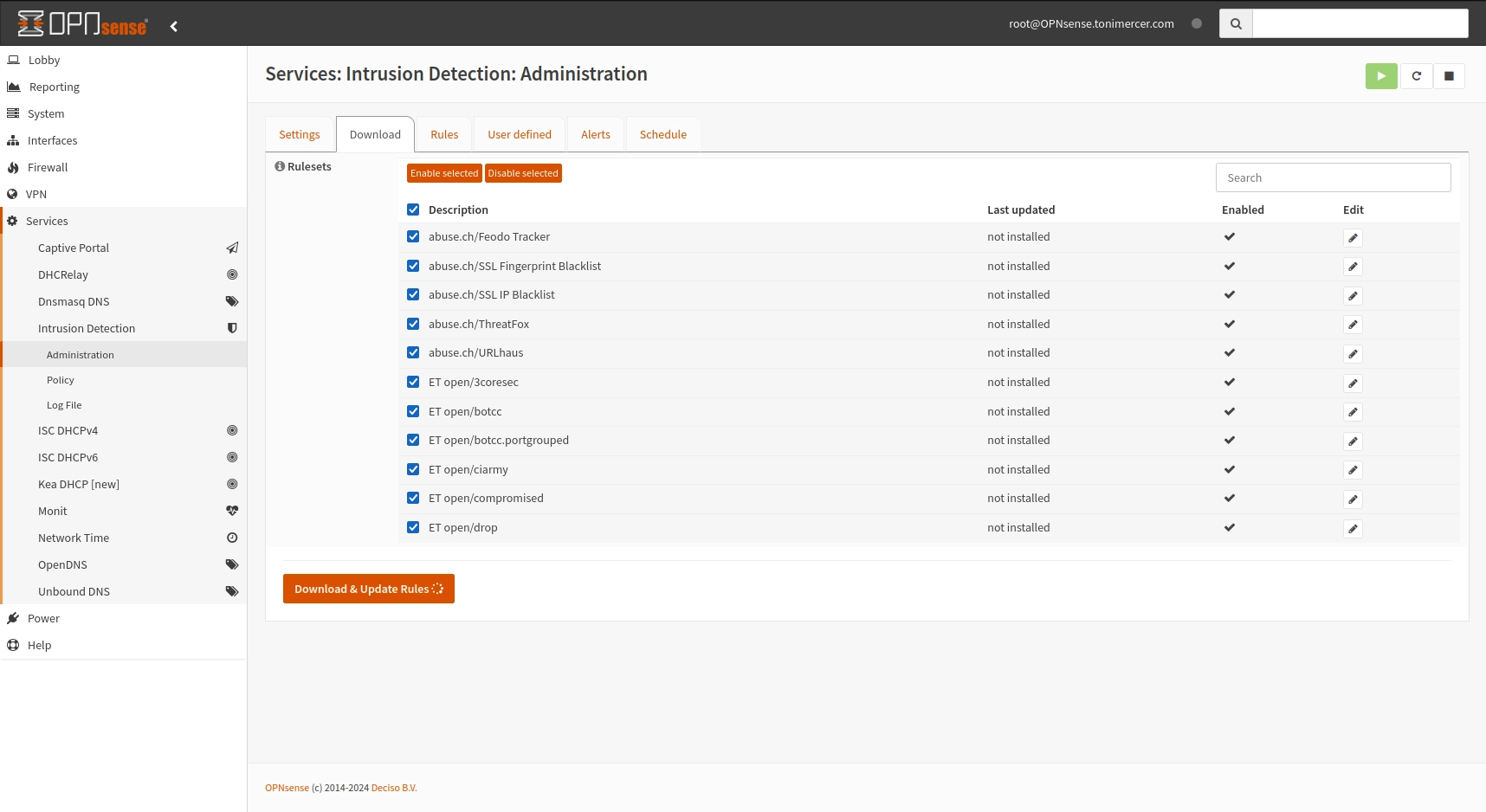Click the Monit heartbeat icon
The image size is (1486, 812).
232,511
